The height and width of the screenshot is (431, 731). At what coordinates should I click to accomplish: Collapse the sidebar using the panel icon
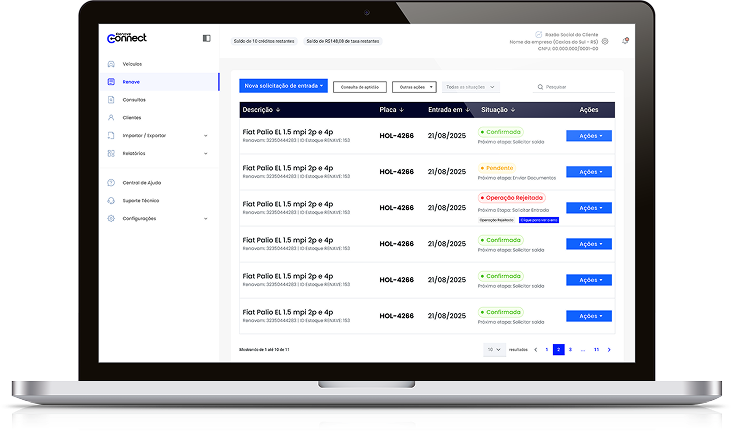click(207, 38)
